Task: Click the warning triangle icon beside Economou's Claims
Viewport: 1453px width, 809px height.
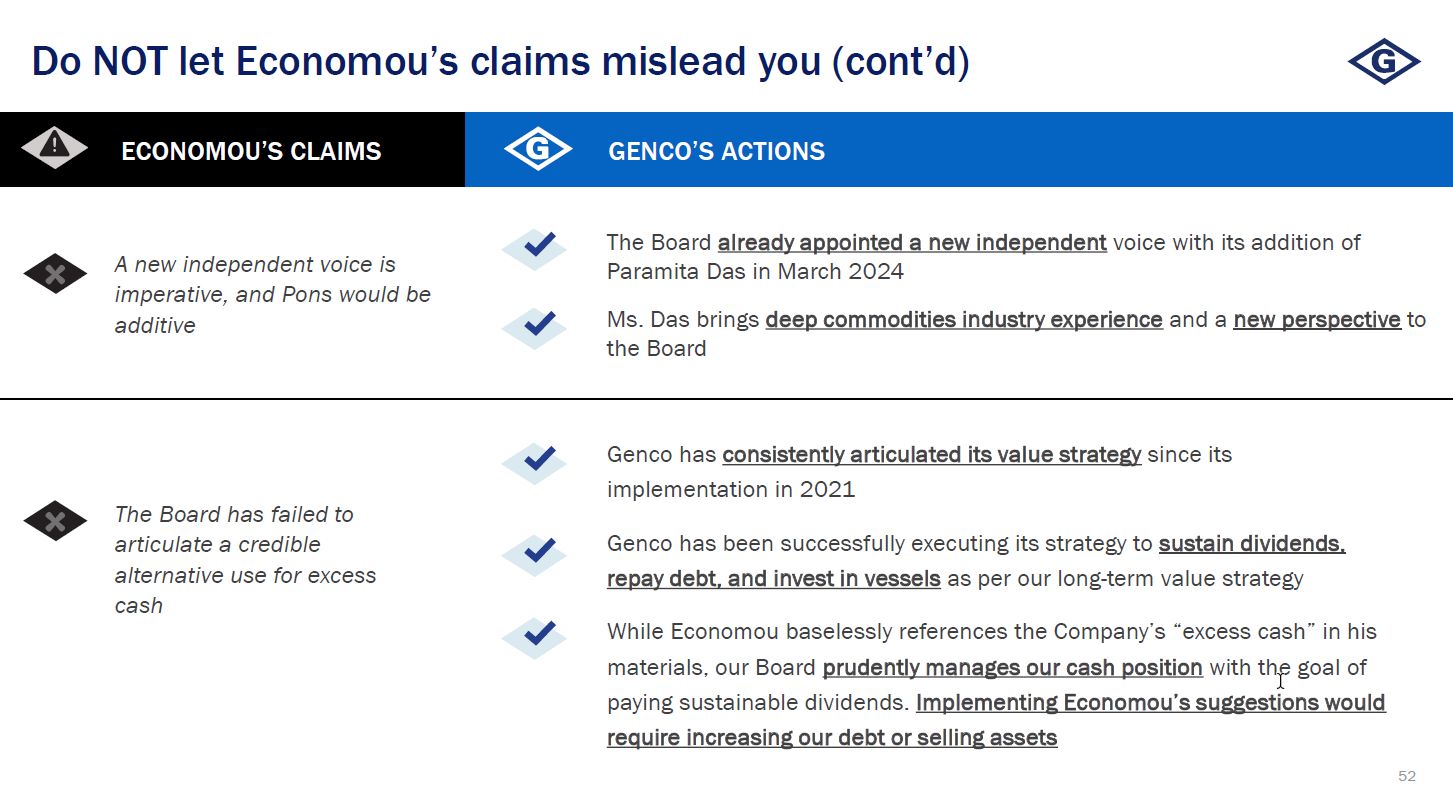Action: pos(55,148)
